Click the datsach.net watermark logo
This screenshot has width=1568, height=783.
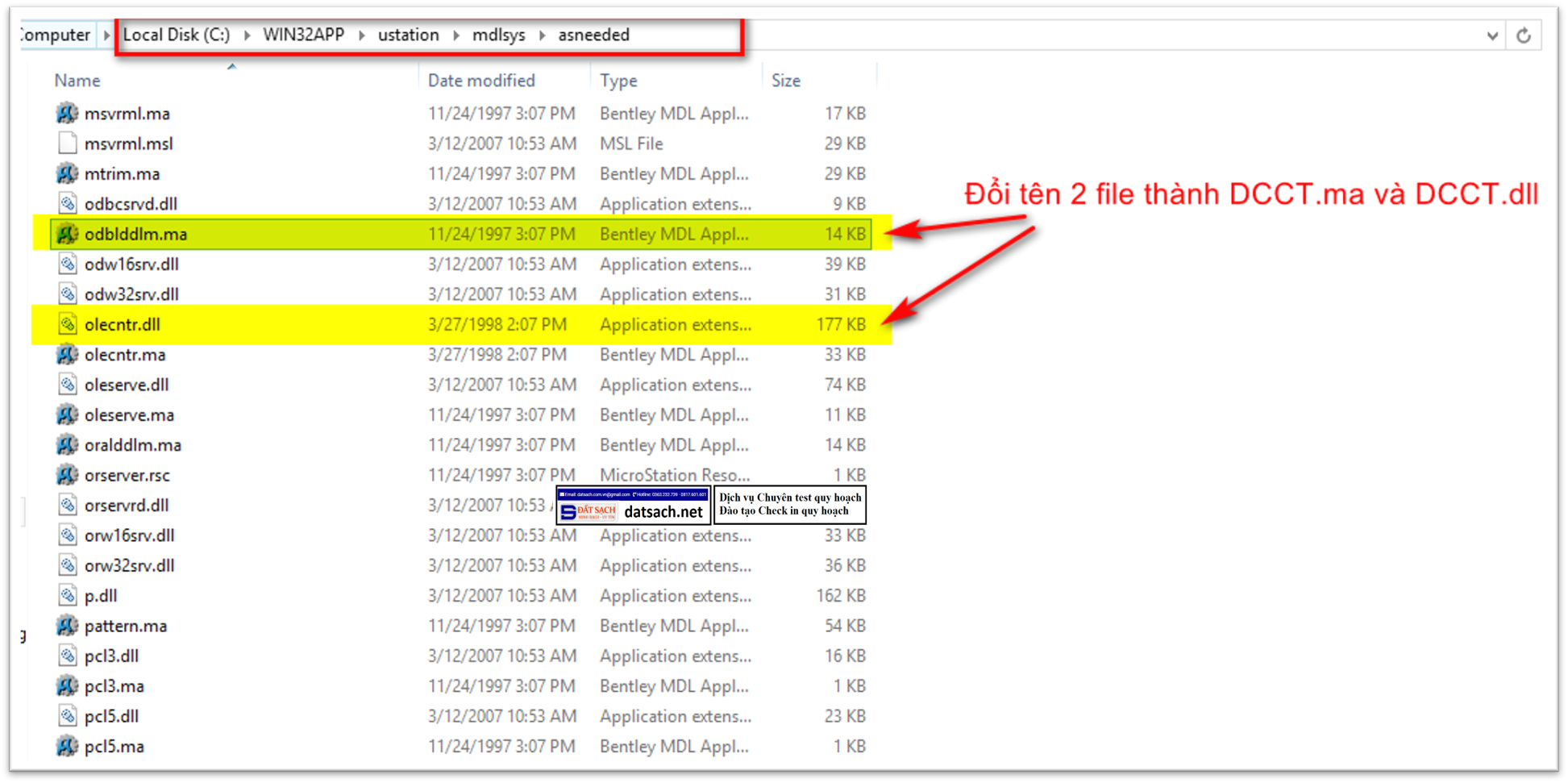pyautogui.click(x=633, y=506)
